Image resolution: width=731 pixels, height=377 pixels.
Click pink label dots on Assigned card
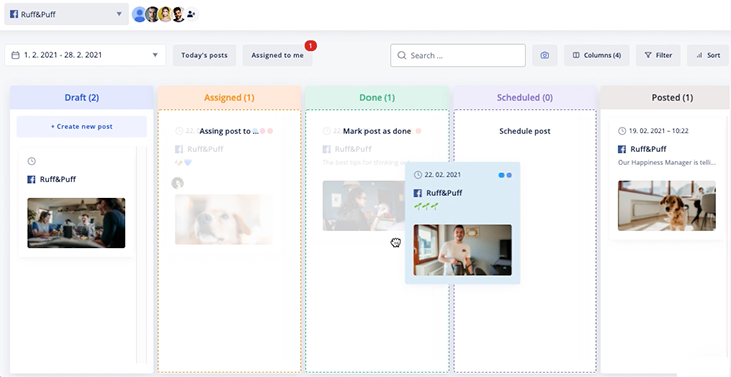(x=266, y=131)
